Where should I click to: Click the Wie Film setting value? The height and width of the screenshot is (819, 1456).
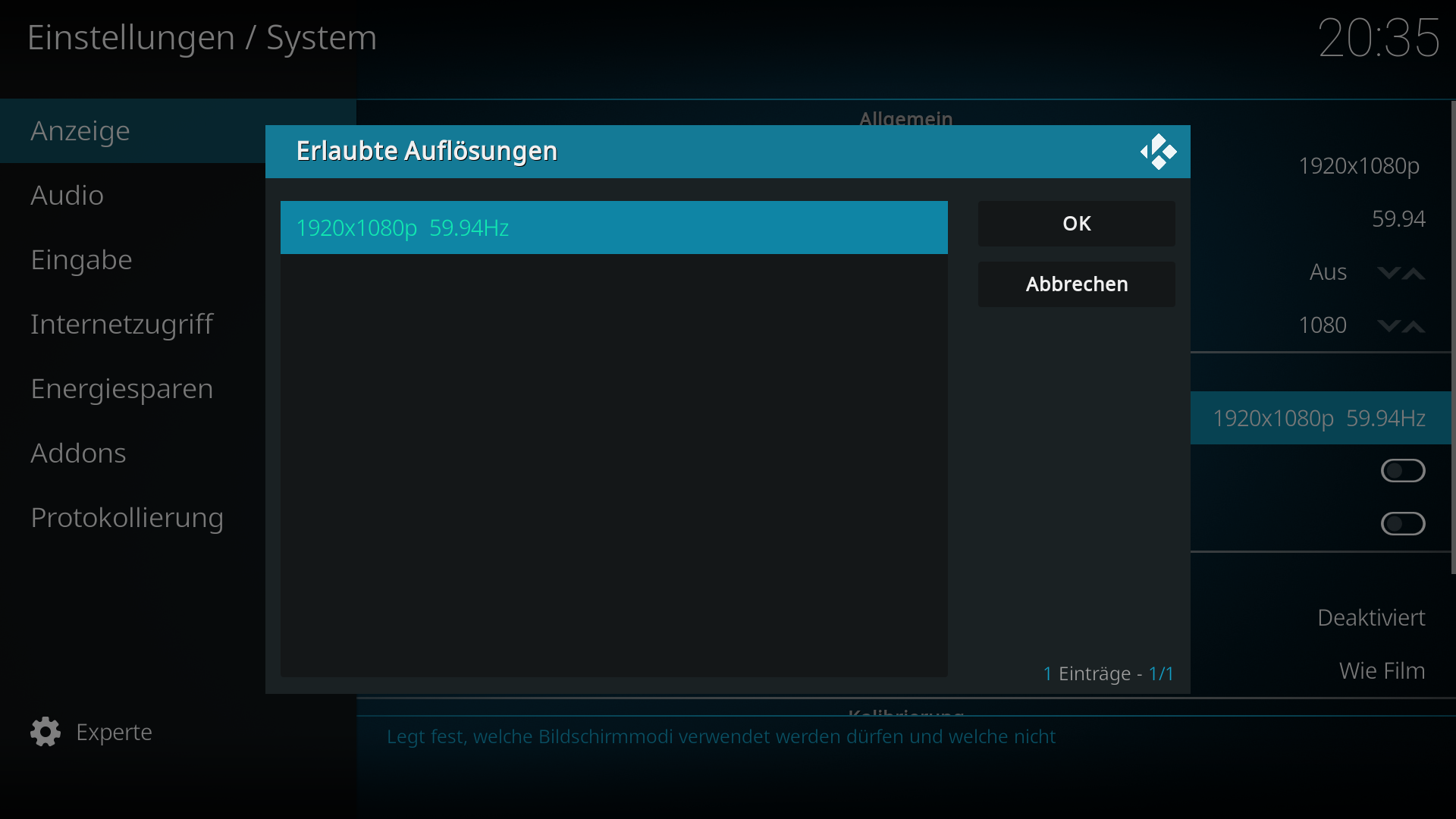1382,671
